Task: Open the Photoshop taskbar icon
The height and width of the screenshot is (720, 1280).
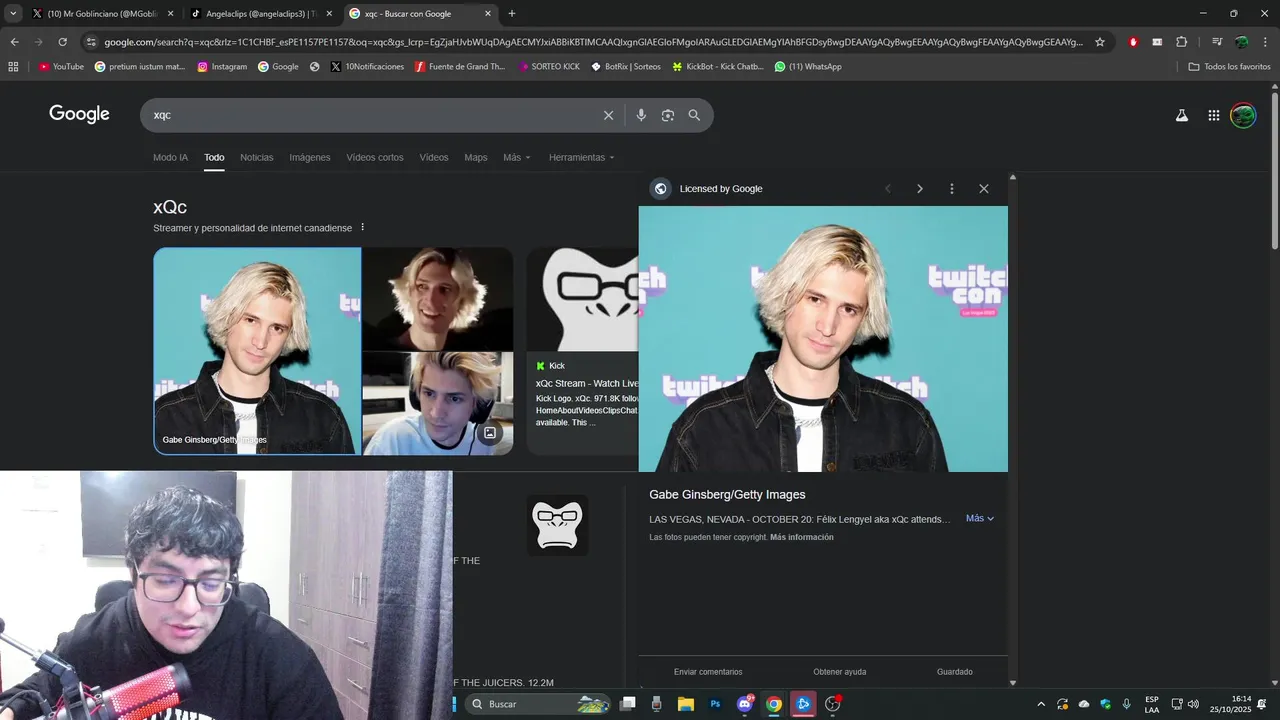Action: click(x=715, y=704)
